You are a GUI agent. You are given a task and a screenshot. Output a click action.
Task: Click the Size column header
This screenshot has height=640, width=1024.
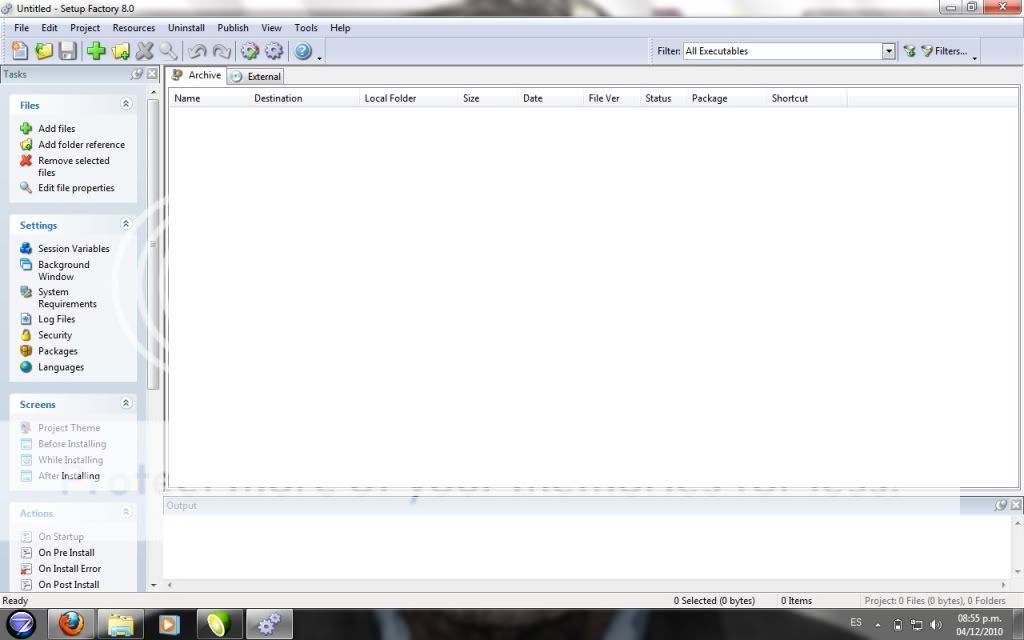tap(471, 98)
